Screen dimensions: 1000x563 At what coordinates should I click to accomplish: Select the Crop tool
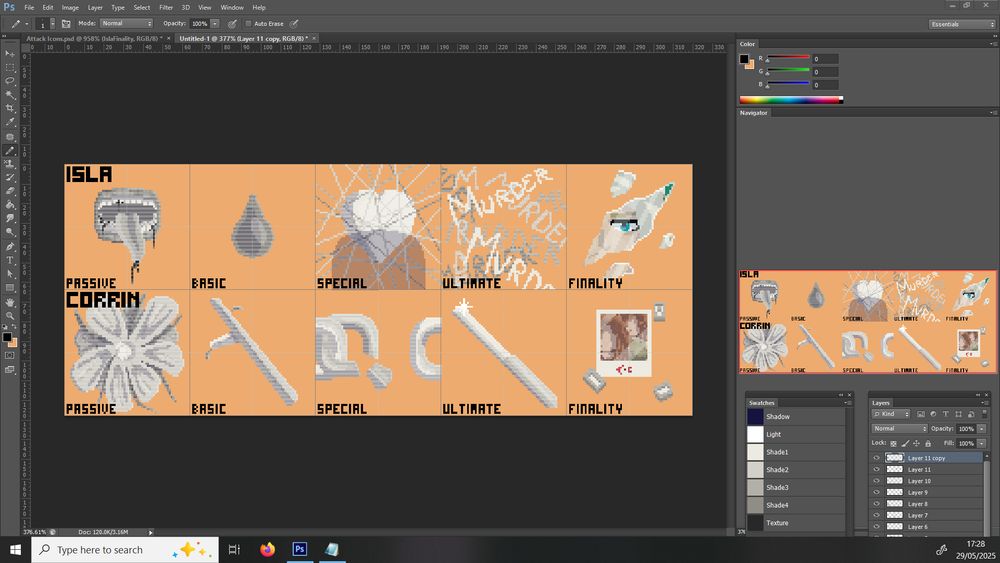(x=10, y=108)
